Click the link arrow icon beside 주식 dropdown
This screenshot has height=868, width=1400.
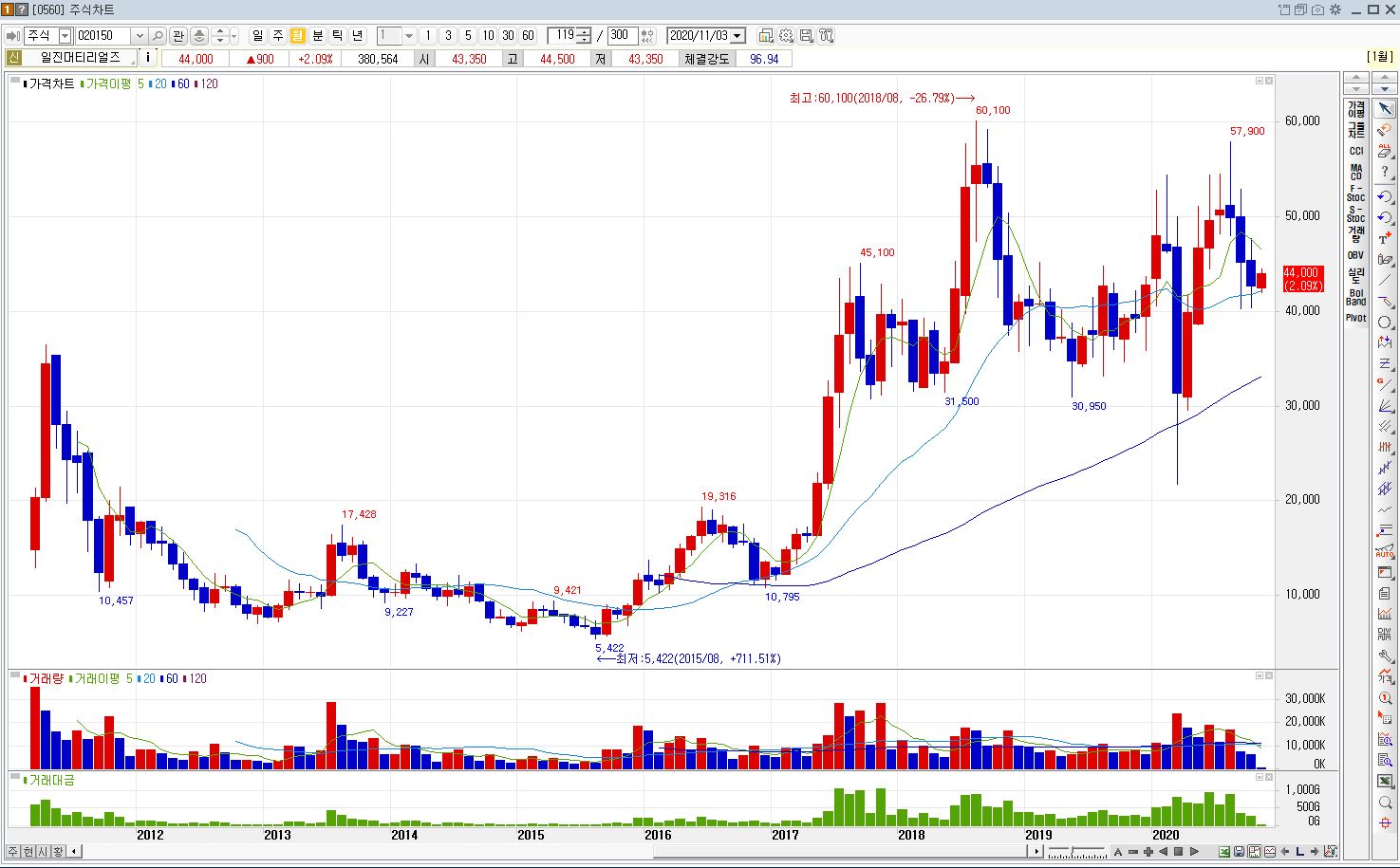(13, 35)
